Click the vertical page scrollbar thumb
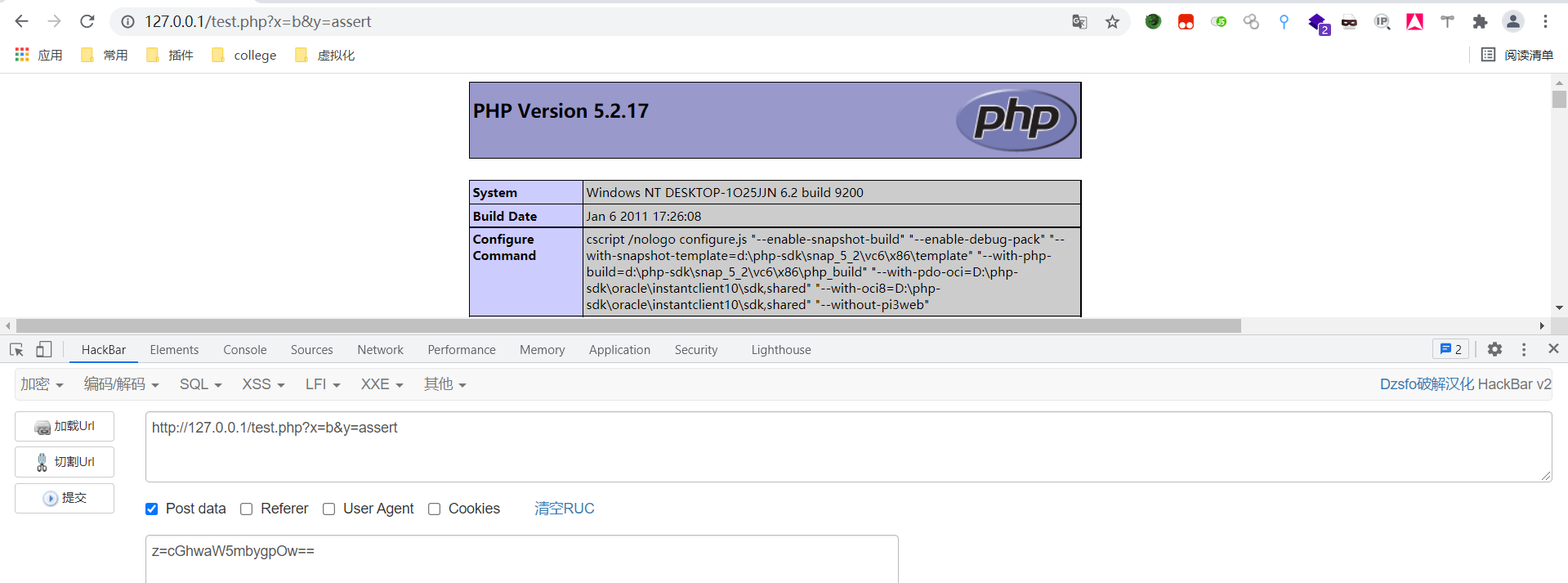Image resolution: width=1568 pixels, height=583 pixels. pos(1559,99)
